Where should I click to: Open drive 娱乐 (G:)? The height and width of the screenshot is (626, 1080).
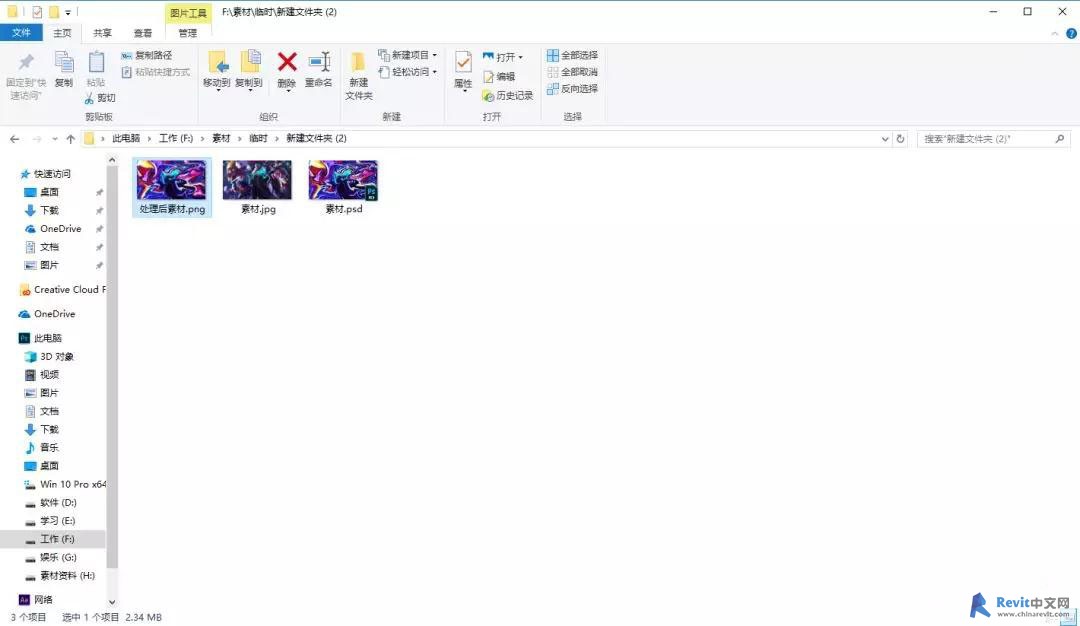click(x=58, y=557)
